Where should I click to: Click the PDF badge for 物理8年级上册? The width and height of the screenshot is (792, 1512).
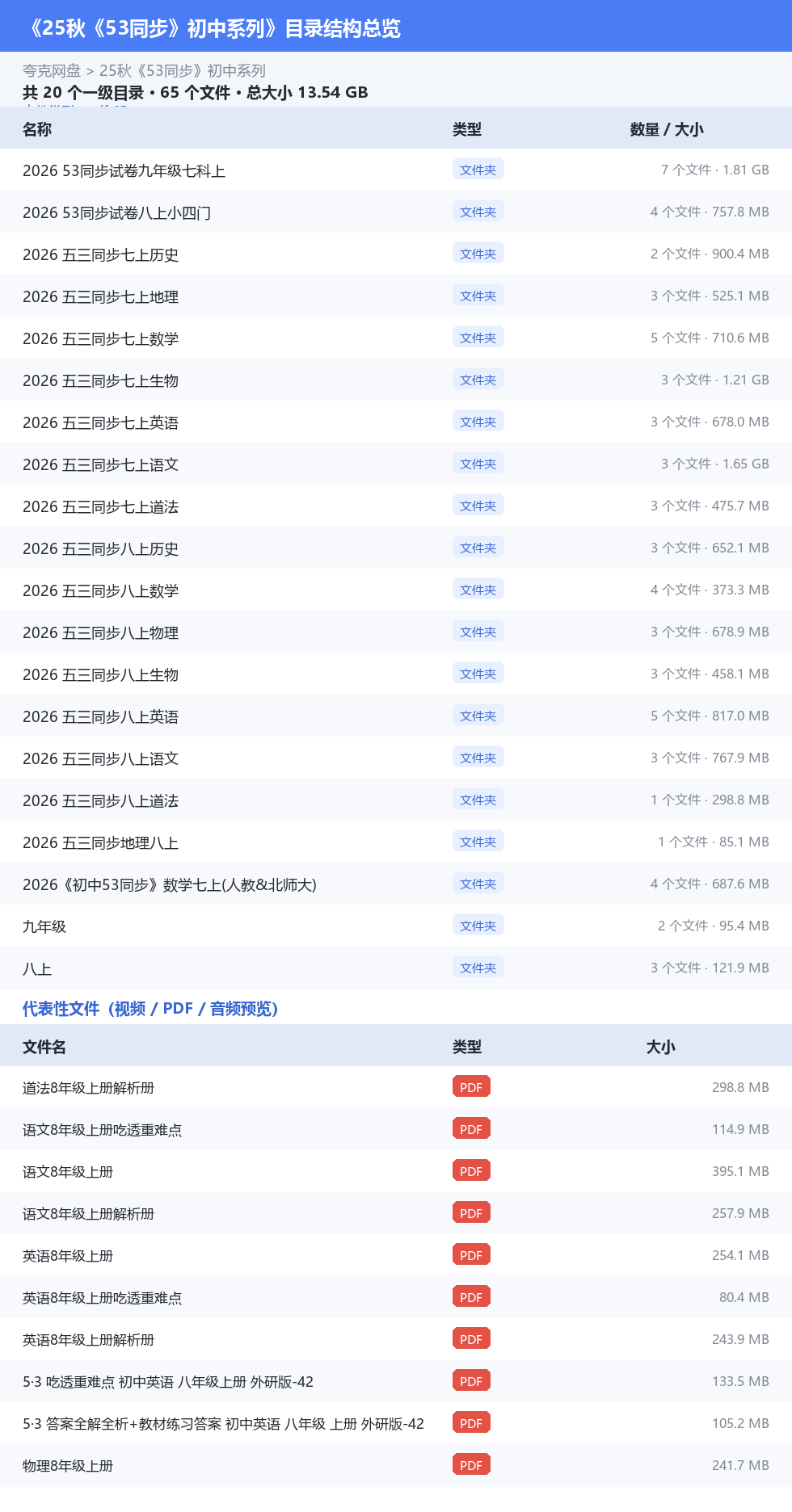[x=471, y=1465]
